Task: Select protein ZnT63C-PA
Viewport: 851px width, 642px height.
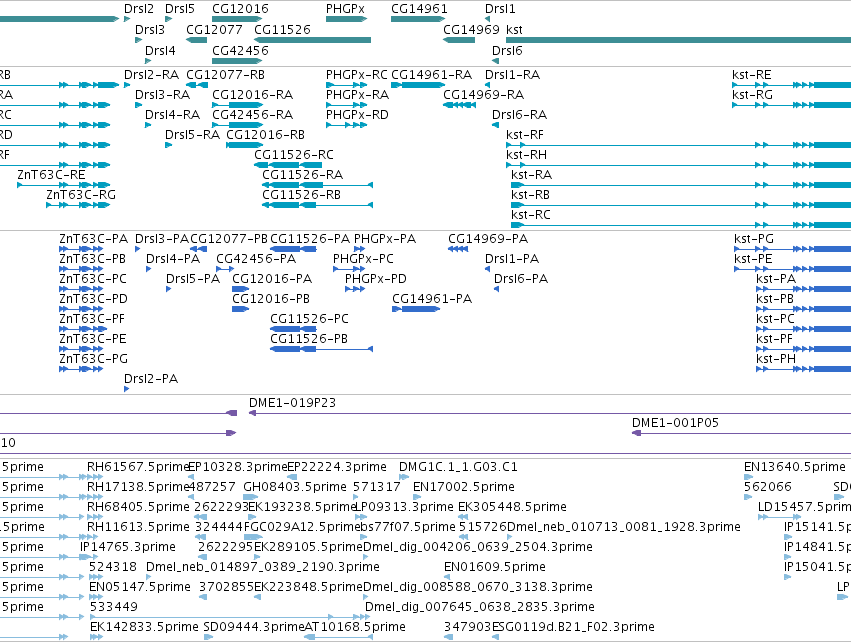Action: tap(93, 239)
